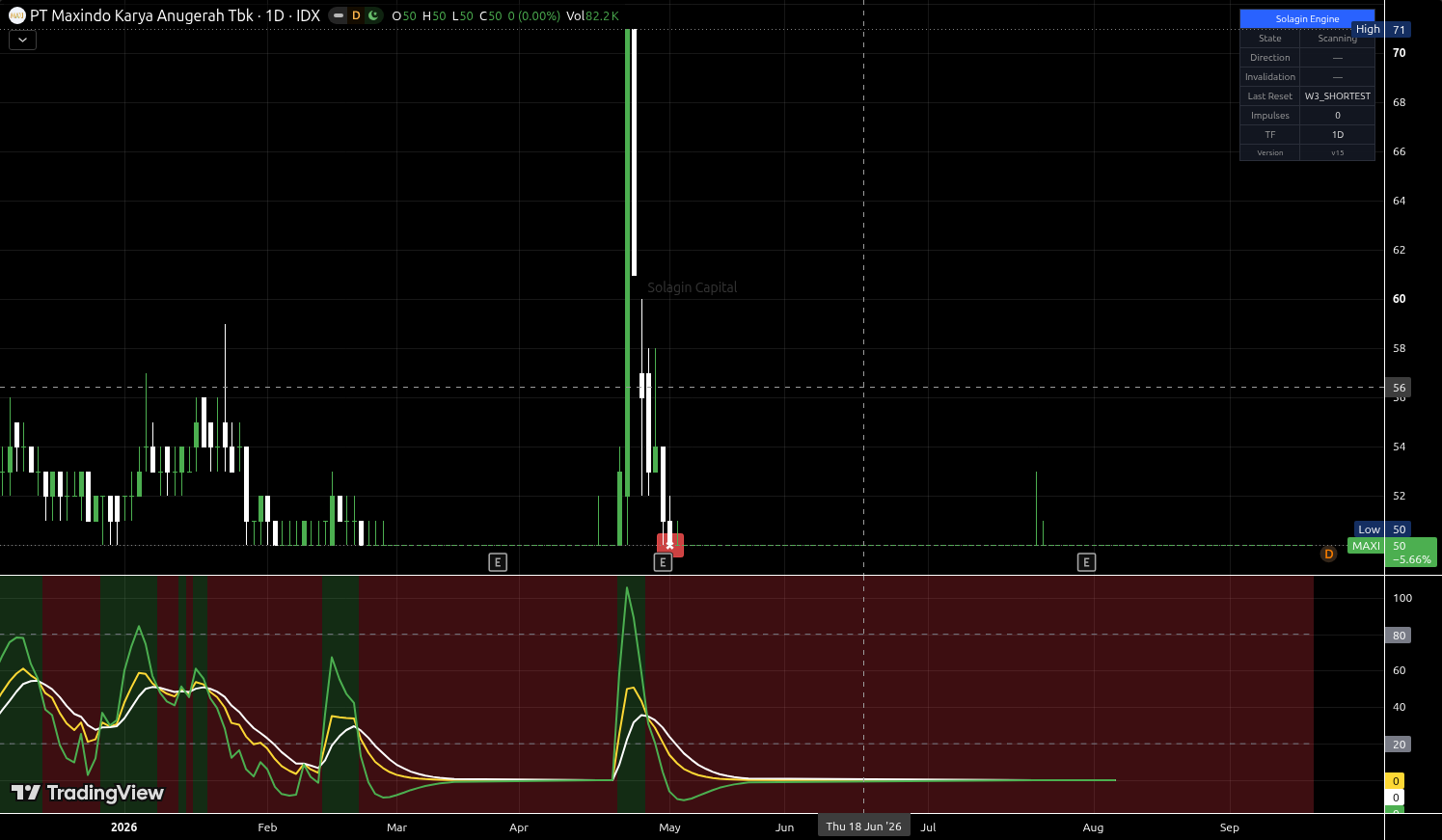This screenshot has width=1442, height=840.
Task: Click the Low 50 price label
Action: (x=1384, y=529)
